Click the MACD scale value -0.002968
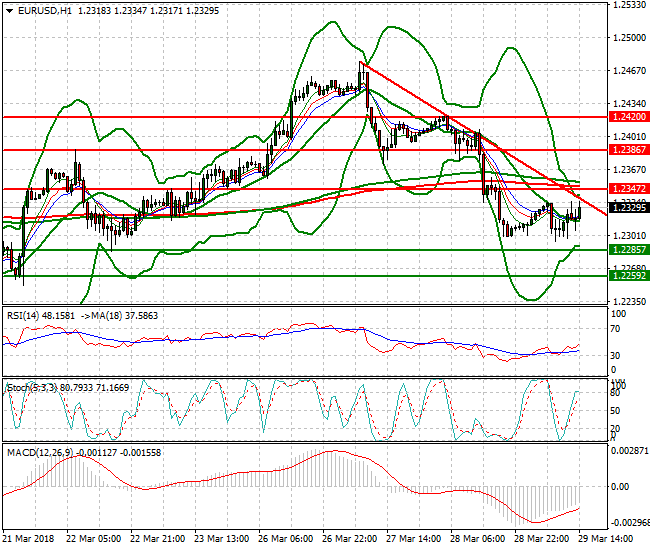Screen dimensions: 650x550 (x=630, y=522)
